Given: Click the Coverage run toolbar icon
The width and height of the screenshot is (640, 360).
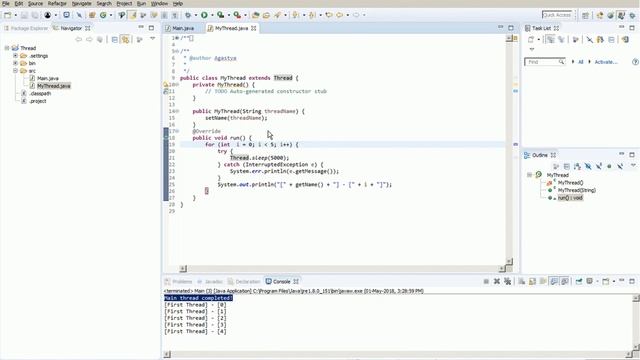Looking at the screenshot, I should [x=220, y=15].
